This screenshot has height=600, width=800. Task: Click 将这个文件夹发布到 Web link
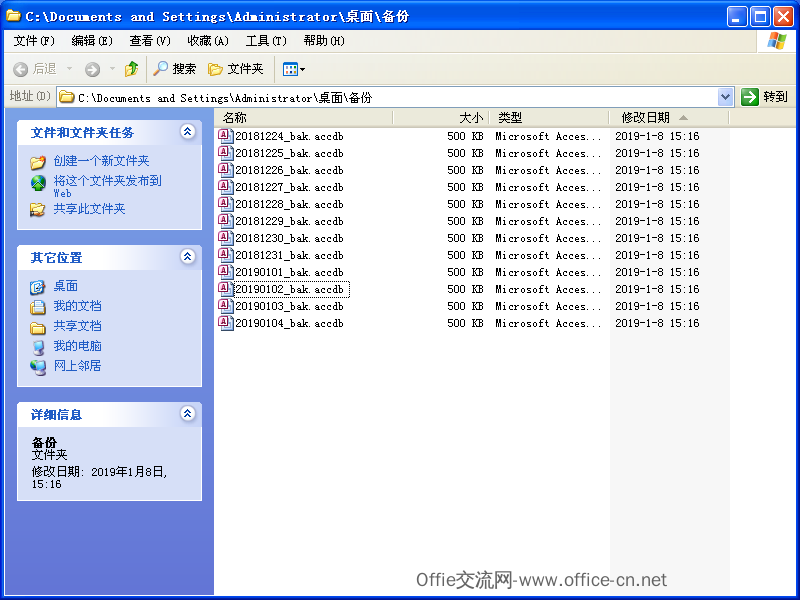coord(107,186)
